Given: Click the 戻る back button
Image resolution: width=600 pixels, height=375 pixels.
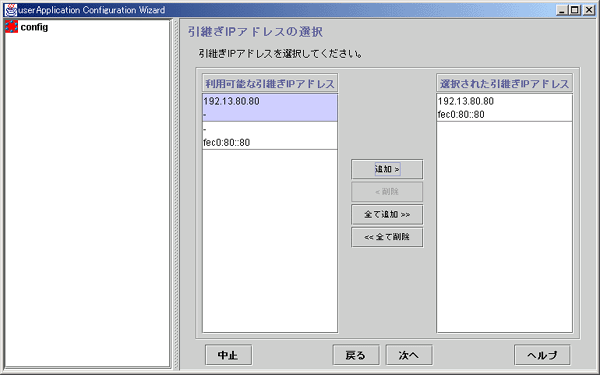Looking at the screenshot, I should tap(356, 355).
